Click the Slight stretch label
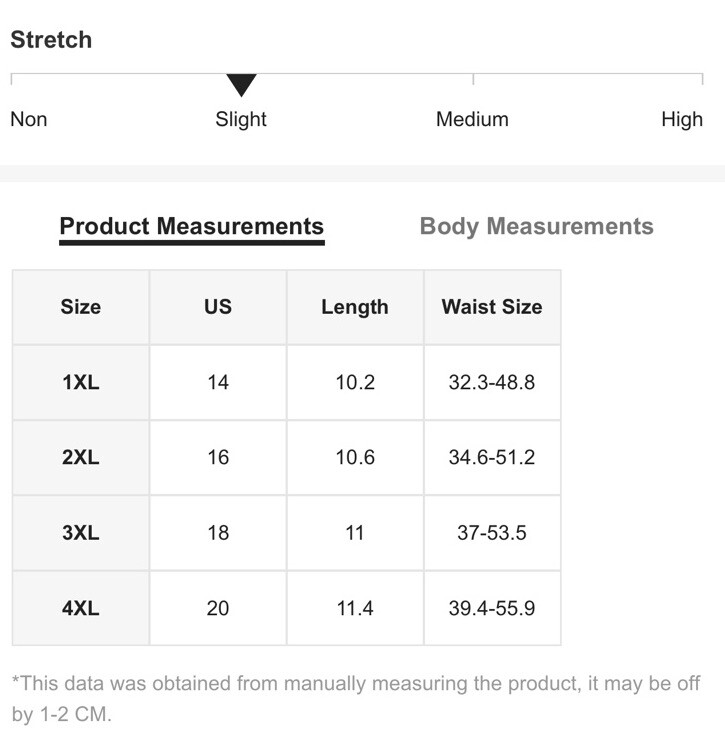The height and width of the screenshot is (749, 725). 241,119
